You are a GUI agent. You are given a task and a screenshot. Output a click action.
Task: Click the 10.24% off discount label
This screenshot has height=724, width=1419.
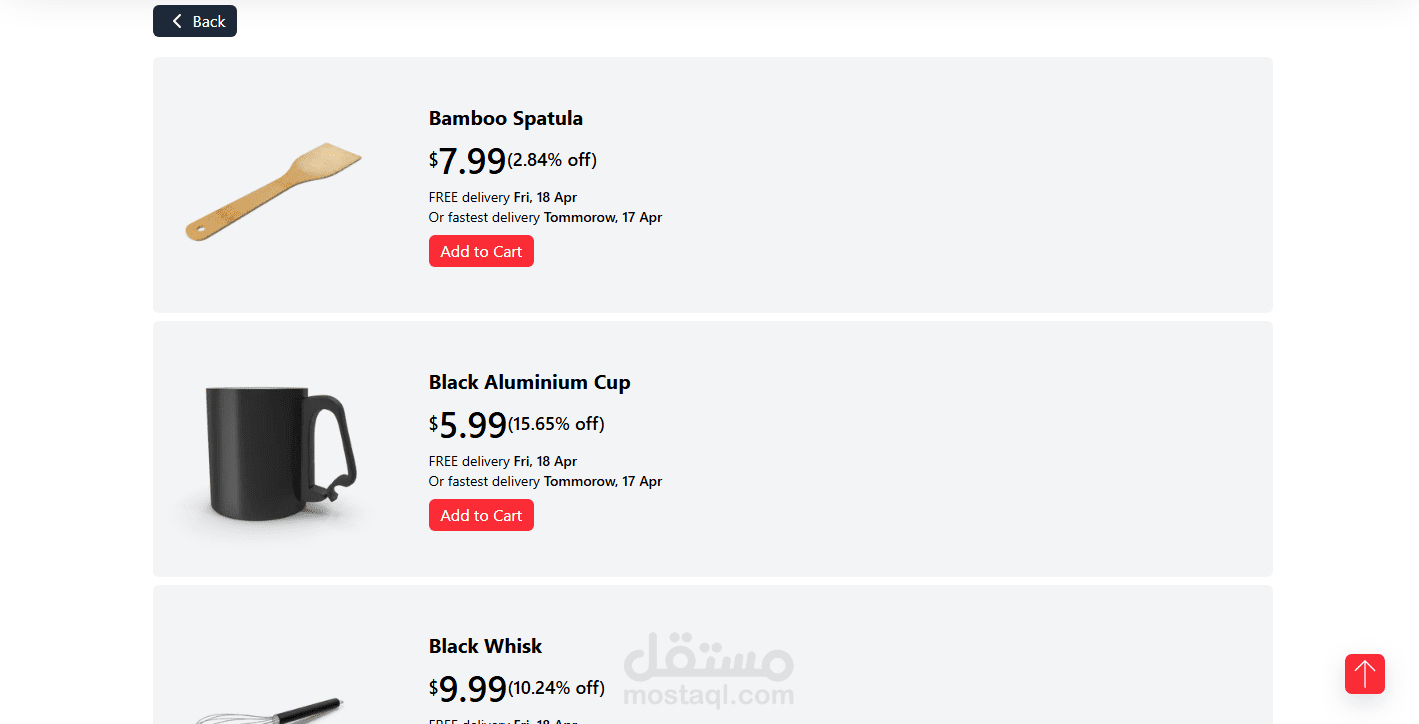click(556, 688)
